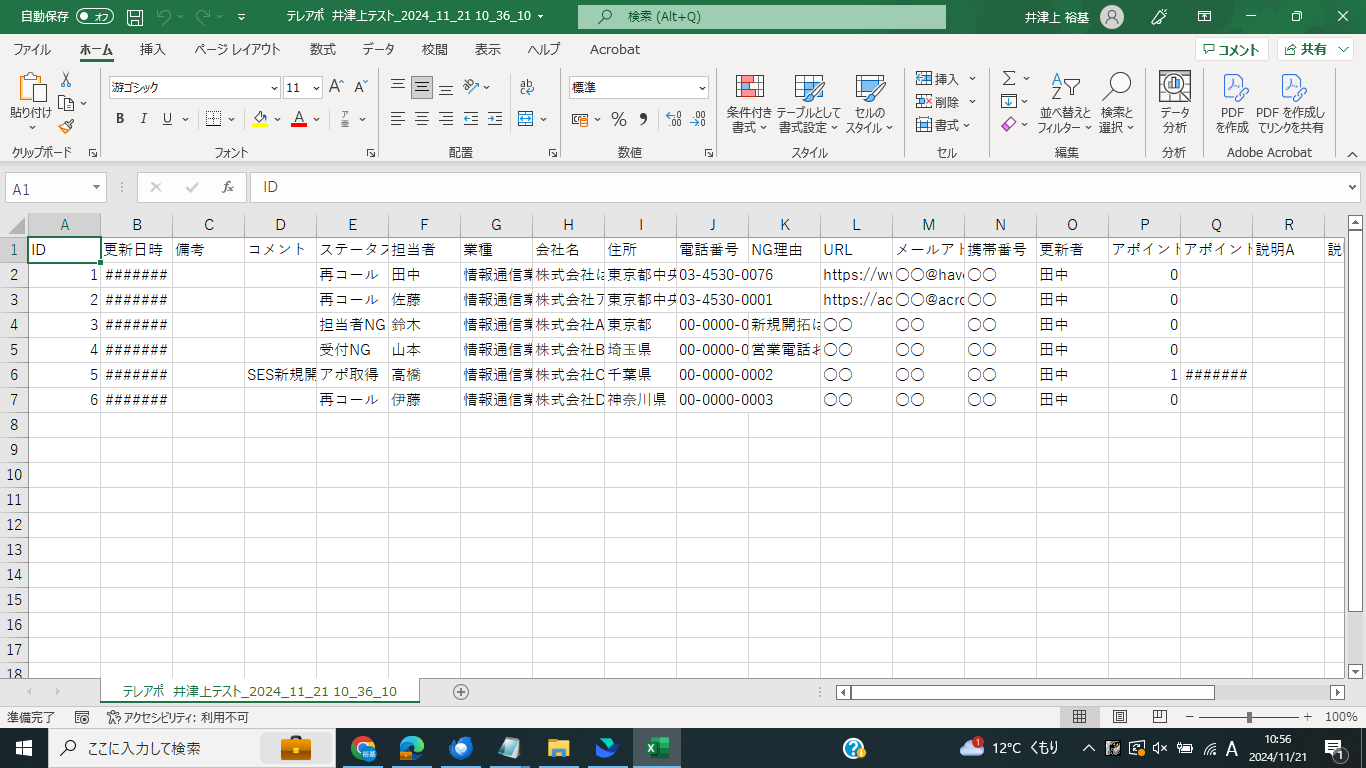
Task: Click Sort and Filter (並べ替えとフィルター)
Action: [x=1065, y=104]
